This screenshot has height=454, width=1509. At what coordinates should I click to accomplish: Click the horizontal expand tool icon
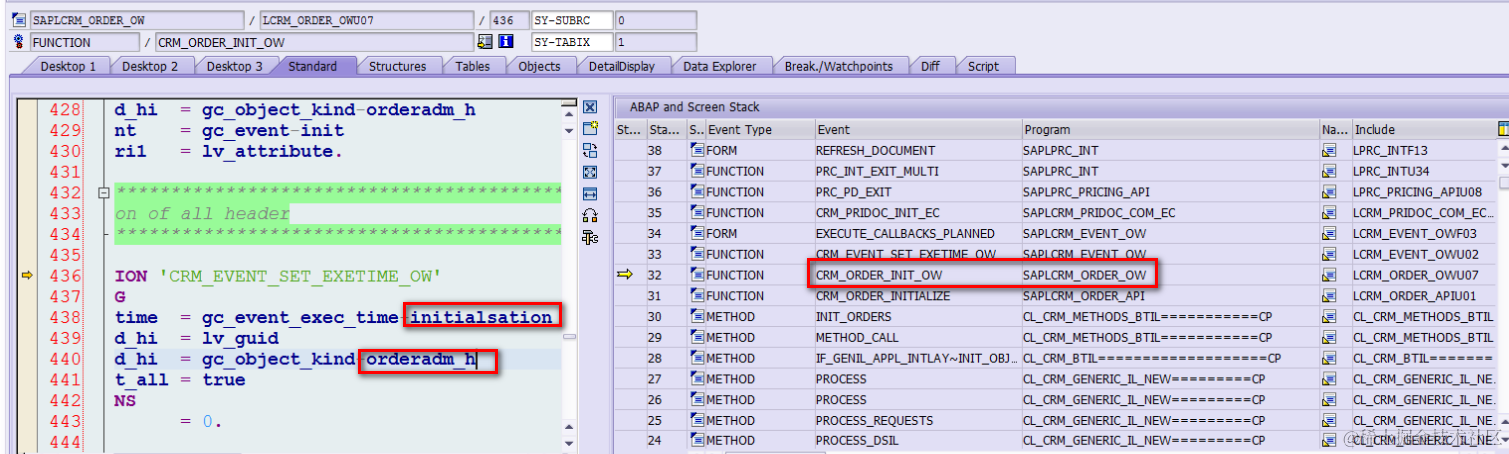(x=590, y=194)
